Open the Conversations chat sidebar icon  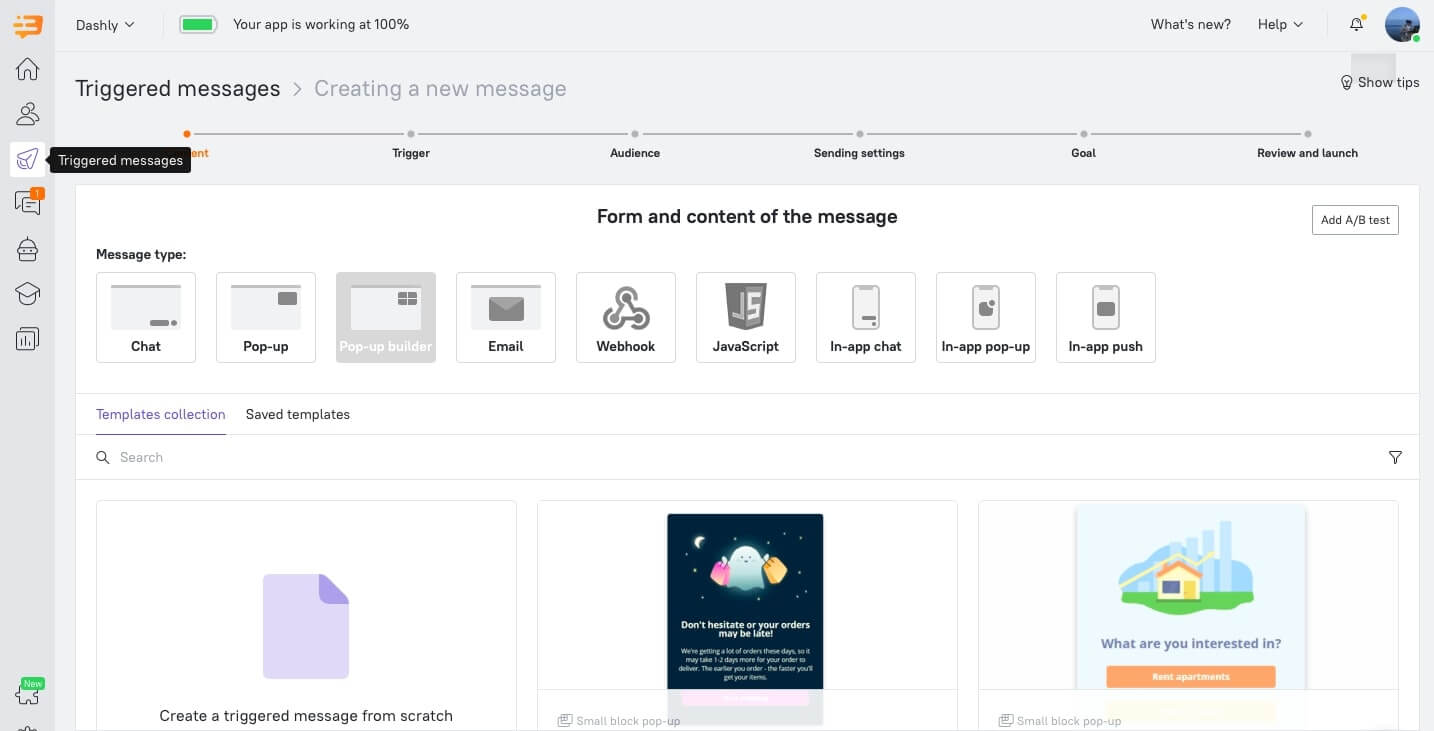pos(28,203)
